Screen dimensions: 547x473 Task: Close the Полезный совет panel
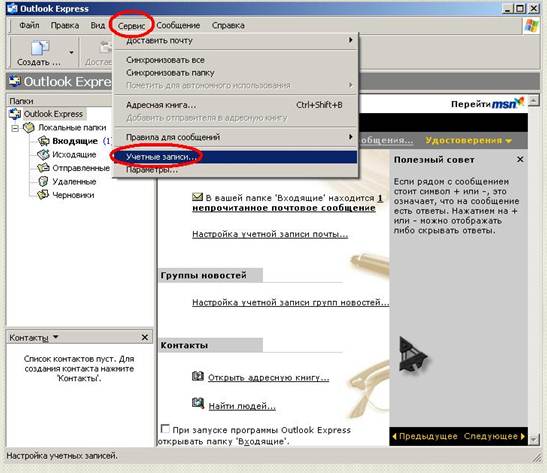[520, 159]
